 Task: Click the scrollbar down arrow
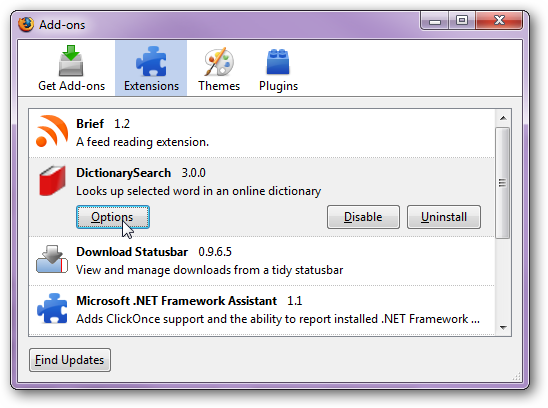point(503,328)
